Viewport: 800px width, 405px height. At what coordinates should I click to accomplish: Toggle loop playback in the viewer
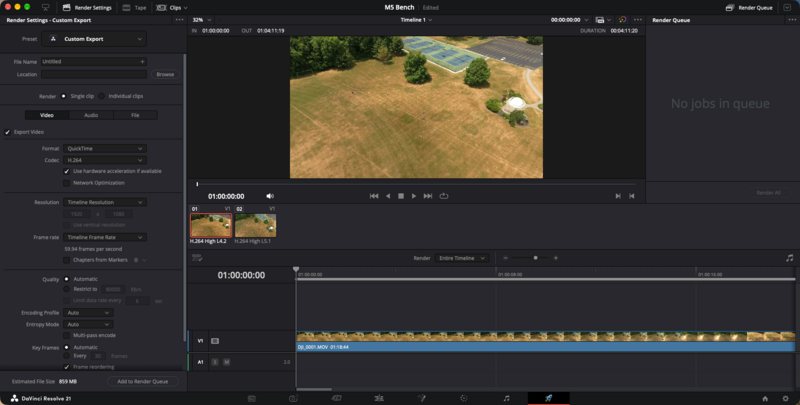(444, 196)
